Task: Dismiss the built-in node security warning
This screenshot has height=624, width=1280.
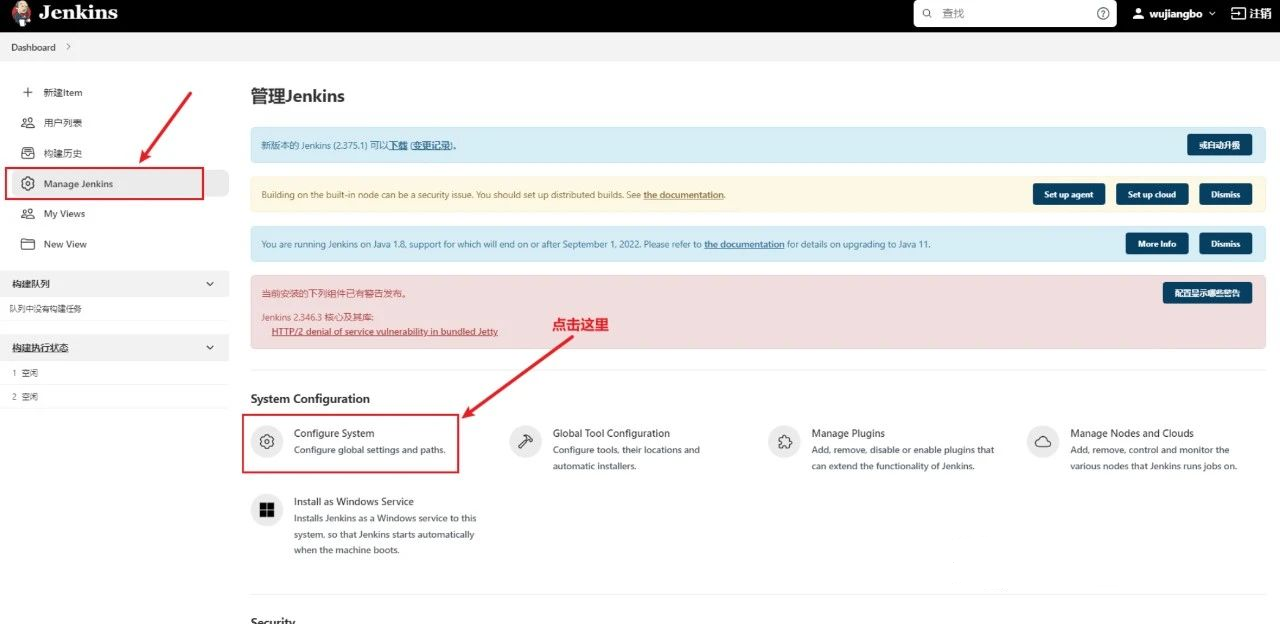Action: [1225, 194]
